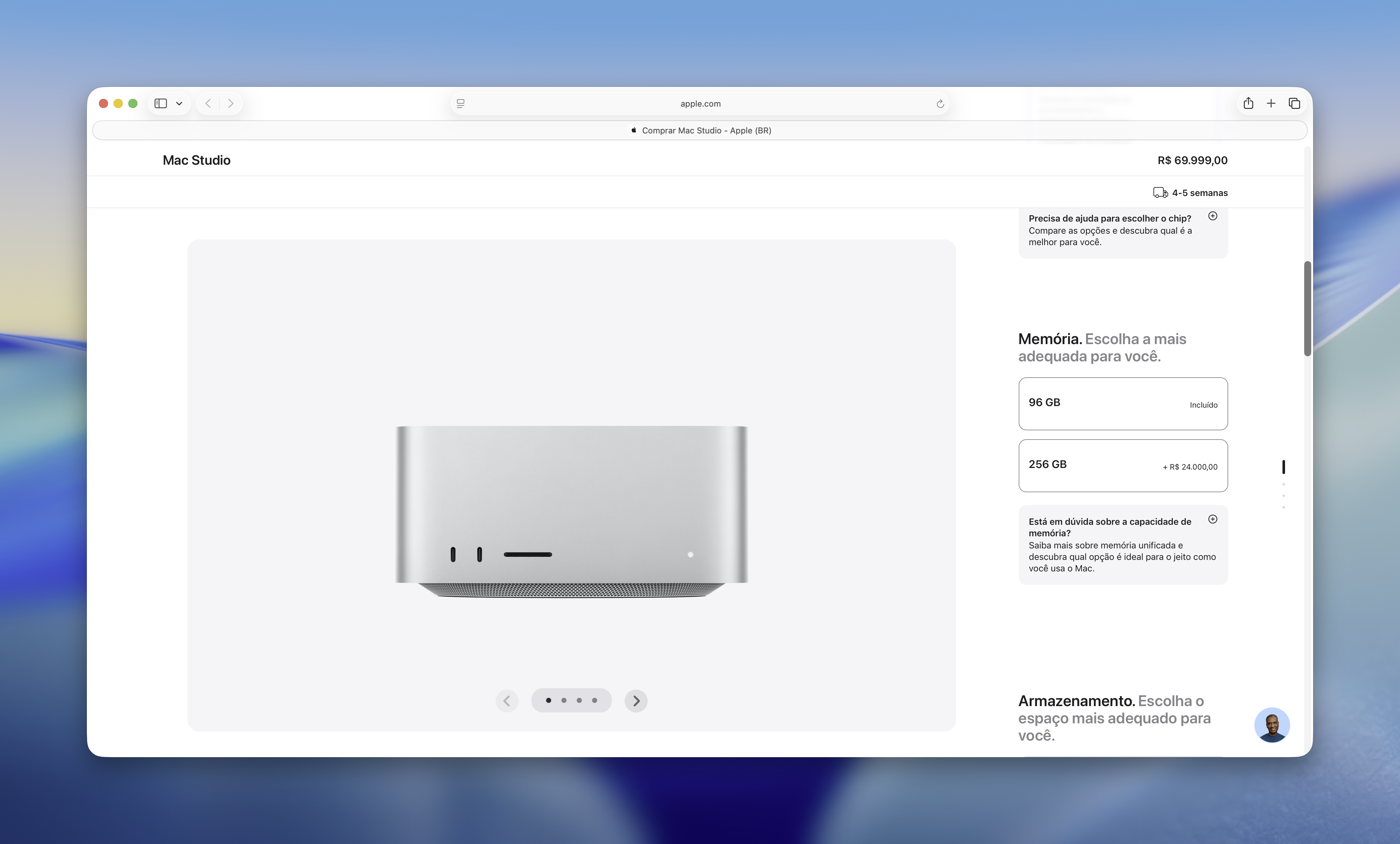Open the Share menu in Safari
The width and height of the screenshot is (1400, 844).
pyautogui.click(x=1249, y=103)
